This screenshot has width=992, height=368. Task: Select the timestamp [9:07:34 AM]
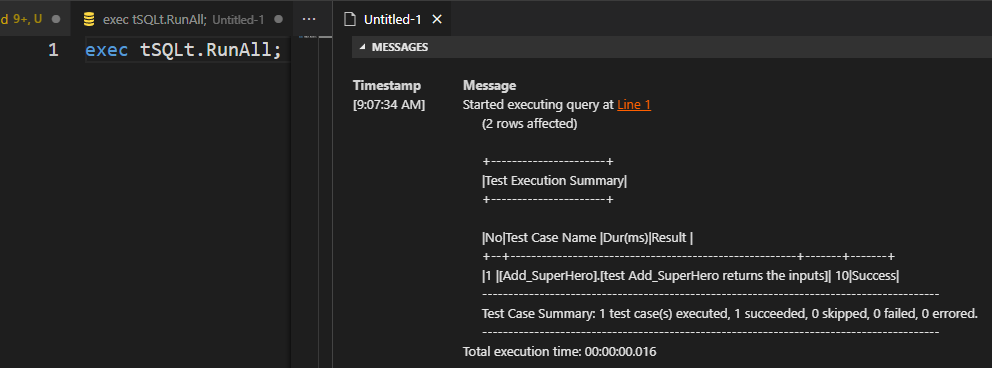pos(389,105)
